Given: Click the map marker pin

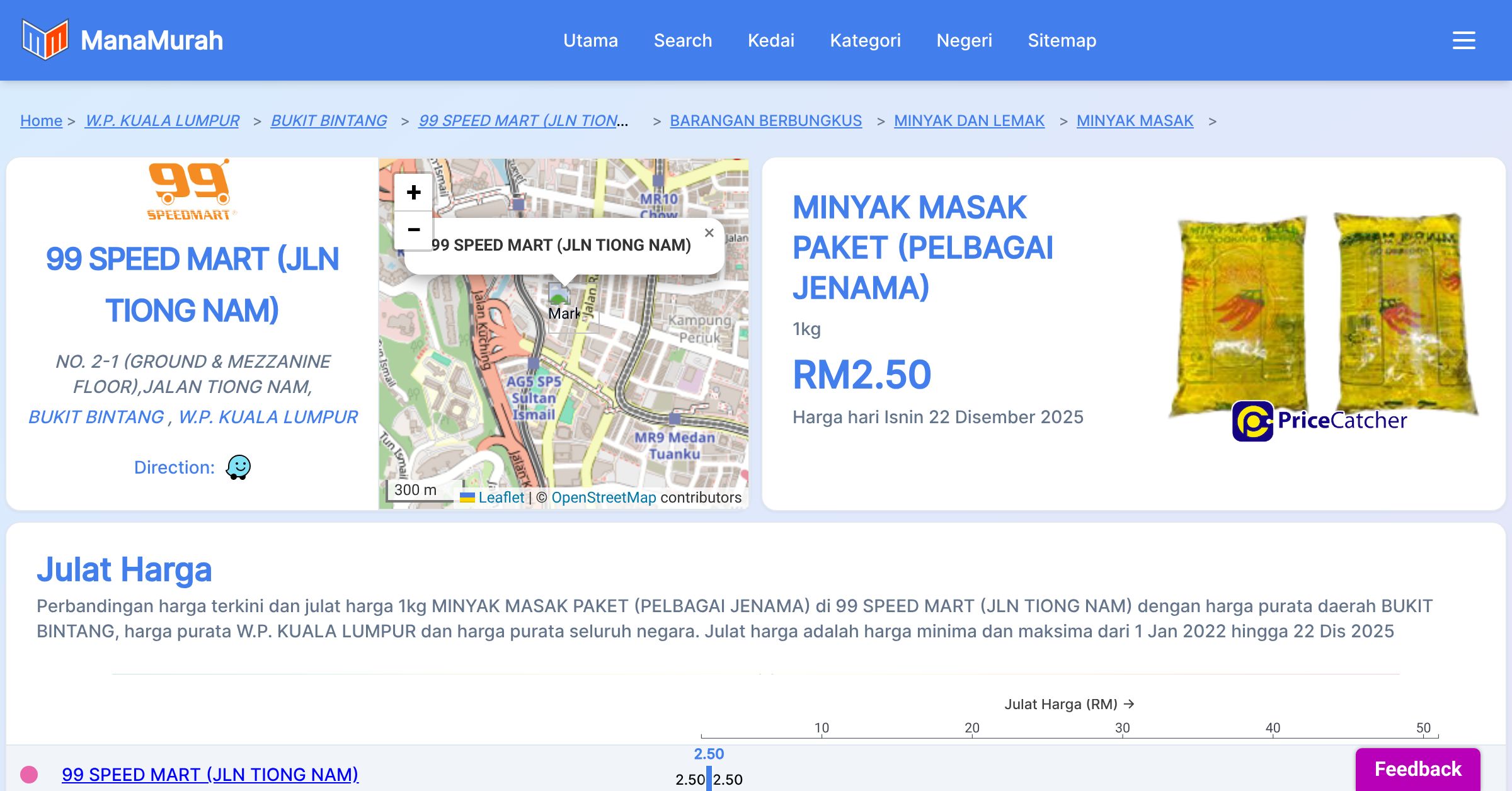Looking at the screenshot, I should (559, 296).
